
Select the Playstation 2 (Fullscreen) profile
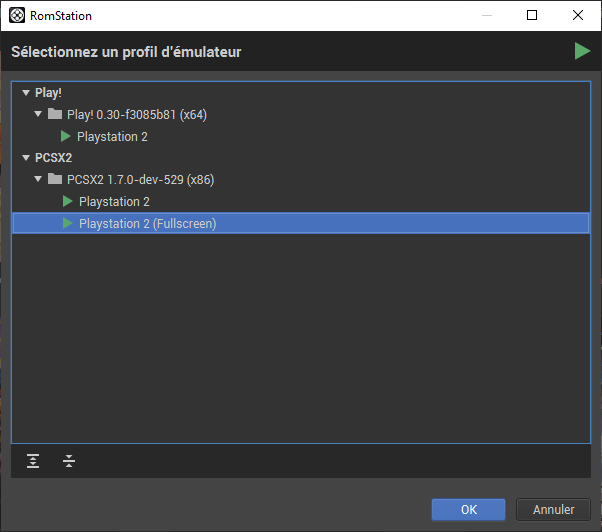147,223
